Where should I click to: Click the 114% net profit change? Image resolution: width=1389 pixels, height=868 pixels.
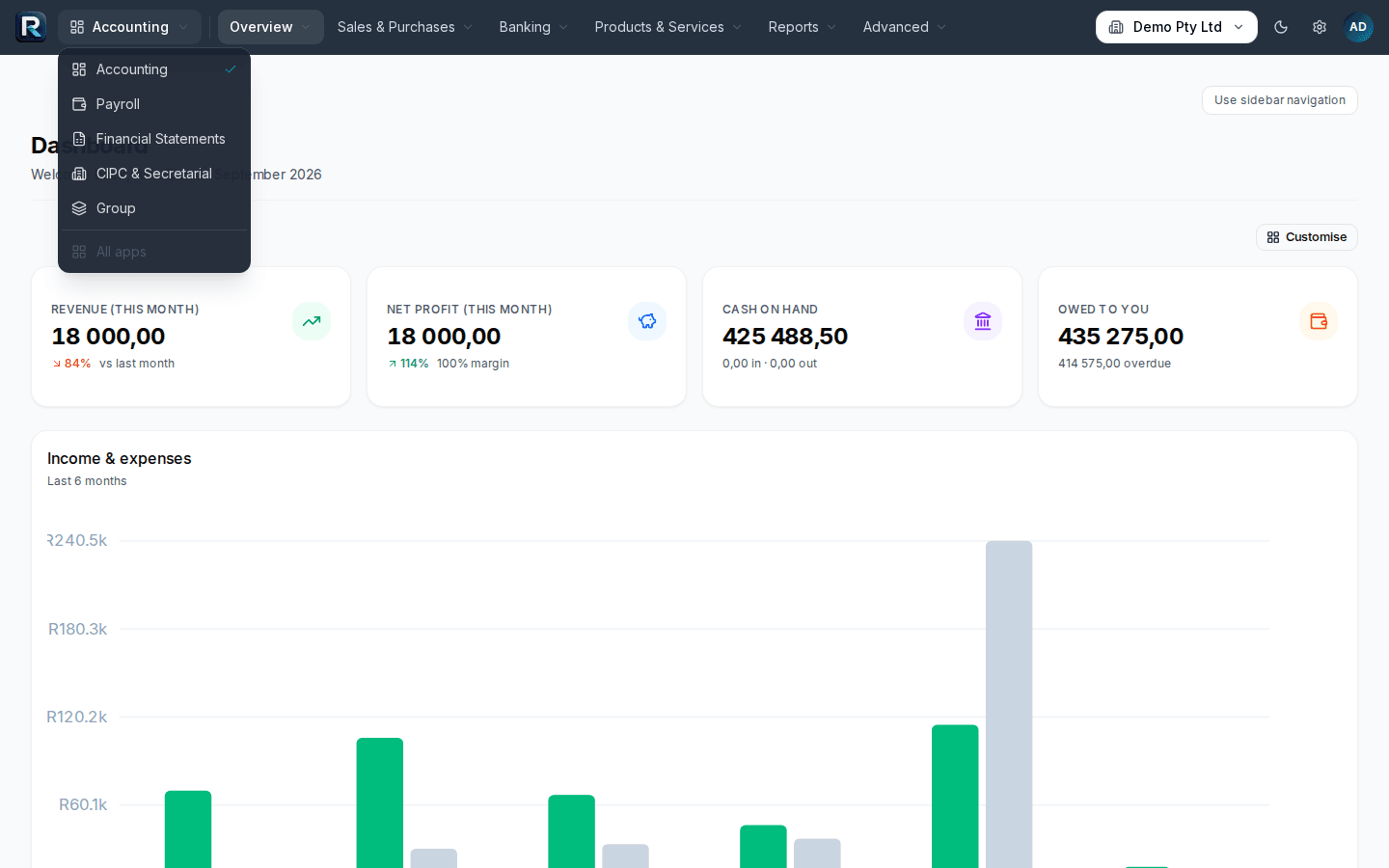[408, 364]
